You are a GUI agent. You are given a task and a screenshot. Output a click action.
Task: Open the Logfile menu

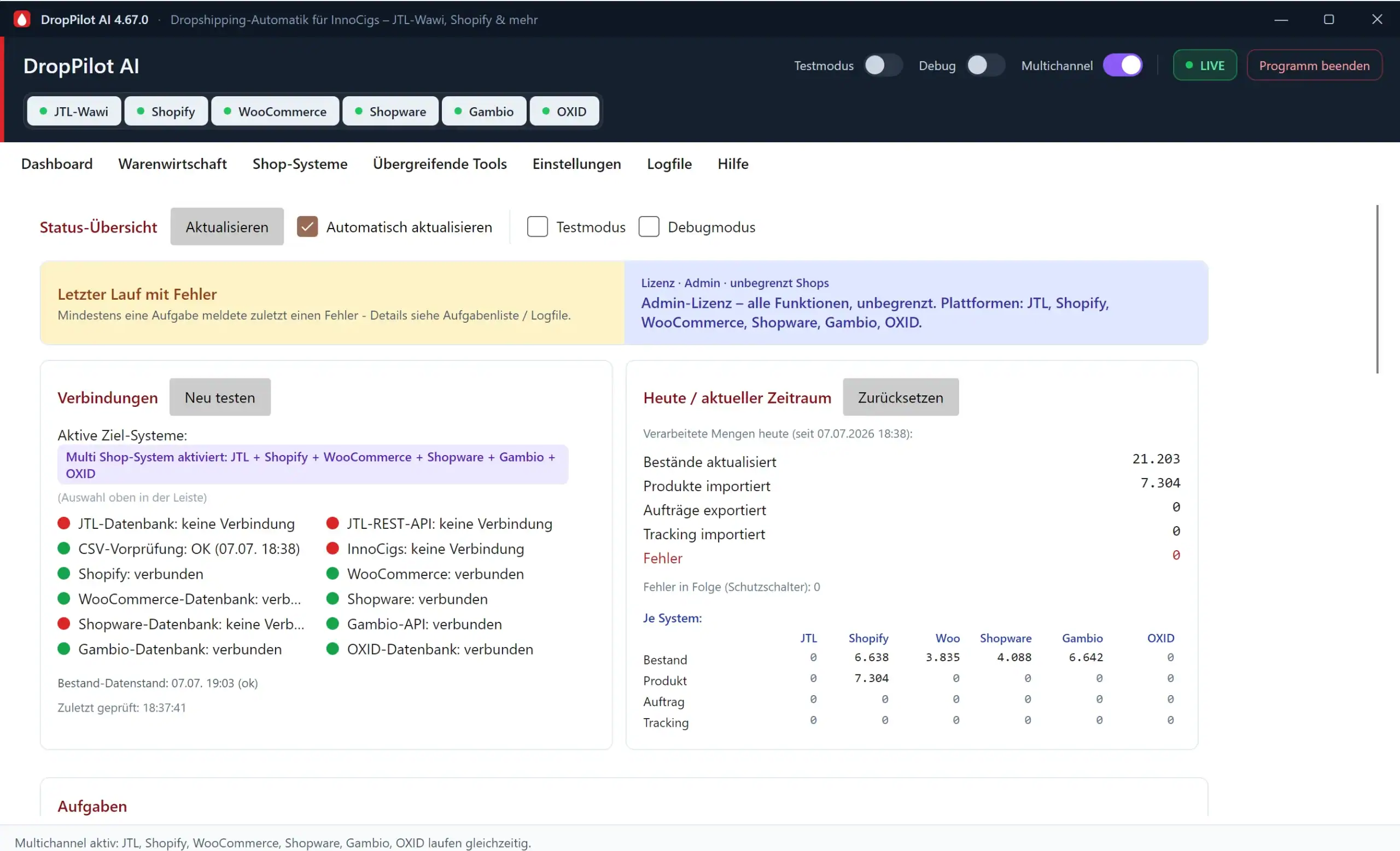point(669,164)
